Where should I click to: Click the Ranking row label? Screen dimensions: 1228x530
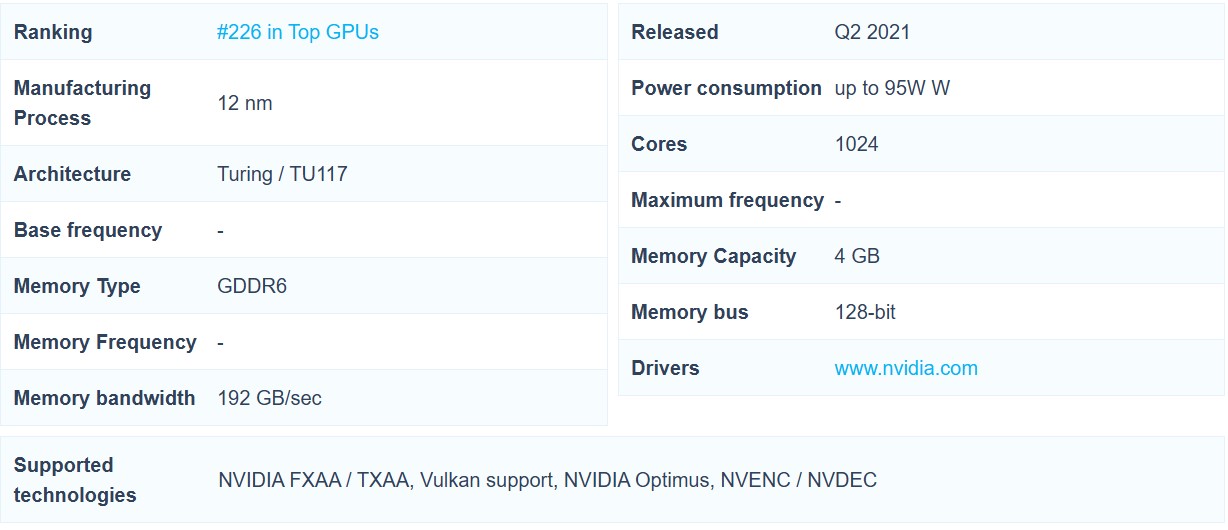tap(52, 32)
